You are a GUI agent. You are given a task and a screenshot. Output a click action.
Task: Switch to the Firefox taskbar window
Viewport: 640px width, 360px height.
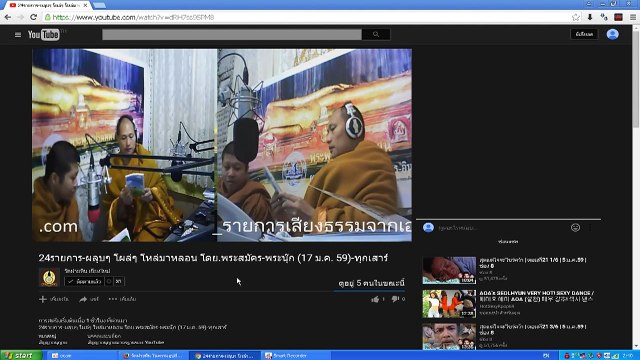(x=153, y=356)
